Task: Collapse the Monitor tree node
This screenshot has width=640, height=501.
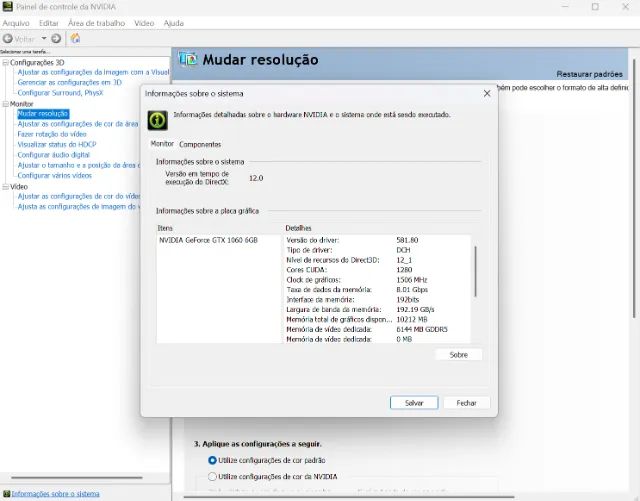Action: [x=6, y=104]
